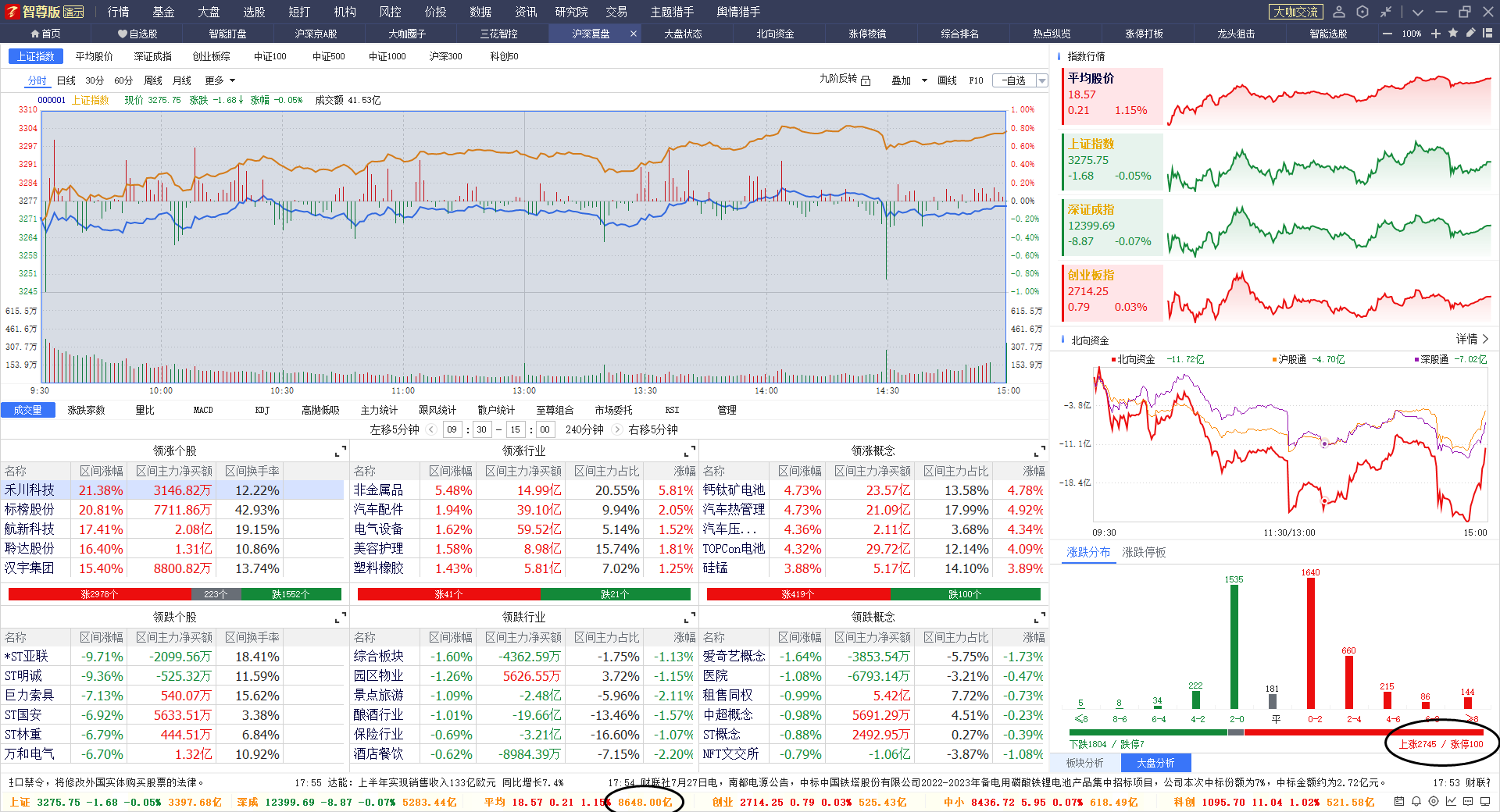Viewport: 1500px width, 812px height.
Task: Click the start hour field showing 09
Action: [452, 429]
